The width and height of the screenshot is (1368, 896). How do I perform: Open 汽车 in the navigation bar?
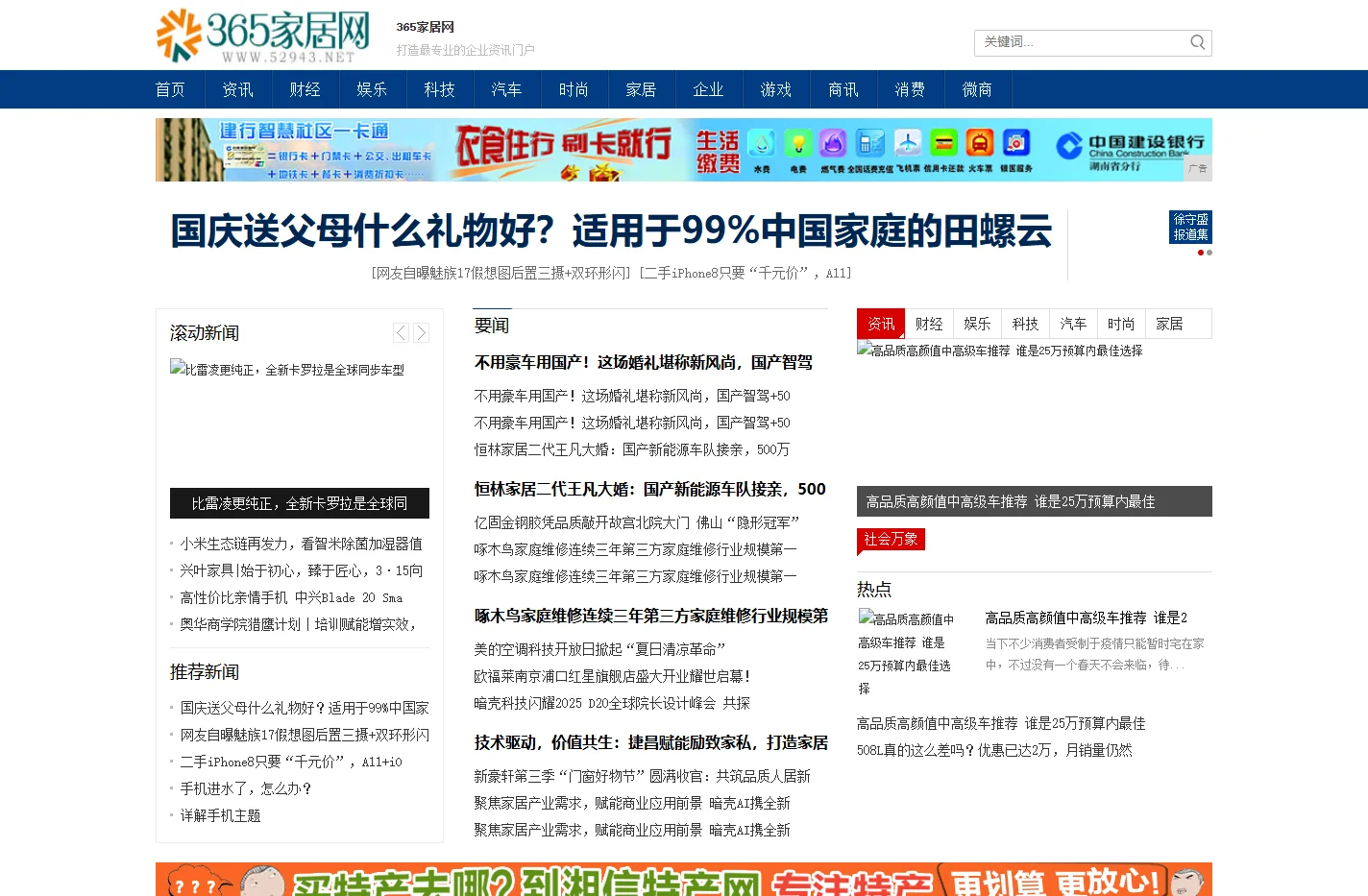click(506, 89)
